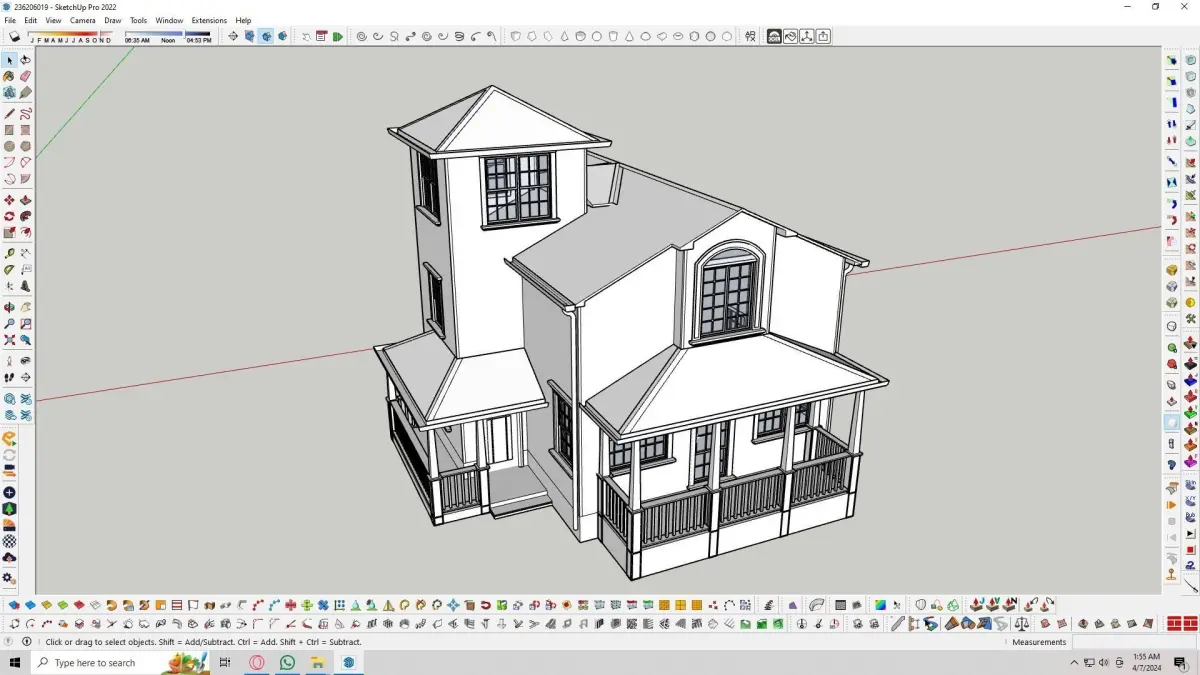
Task: Select the Pan hand tool
Action: click(x=25, y=307)
